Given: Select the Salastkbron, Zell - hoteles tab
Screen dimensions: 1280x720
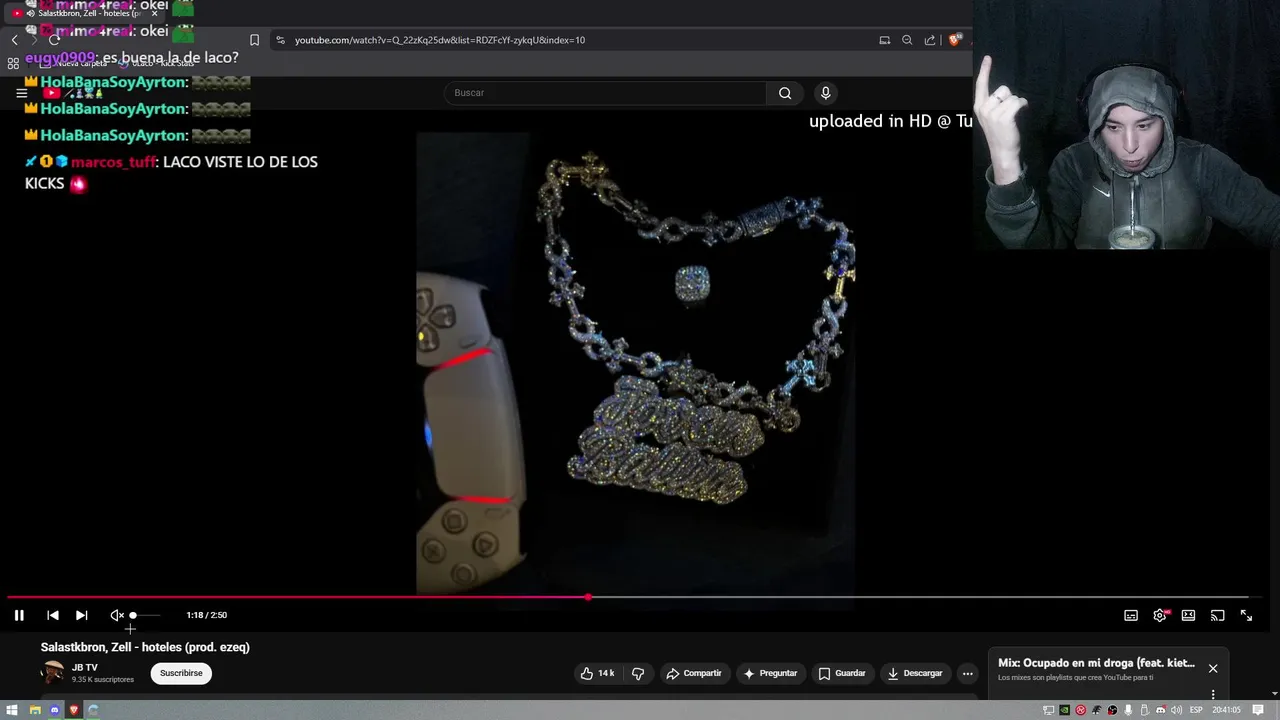Looking at the screenshot, I should click(x=82, y=13).
